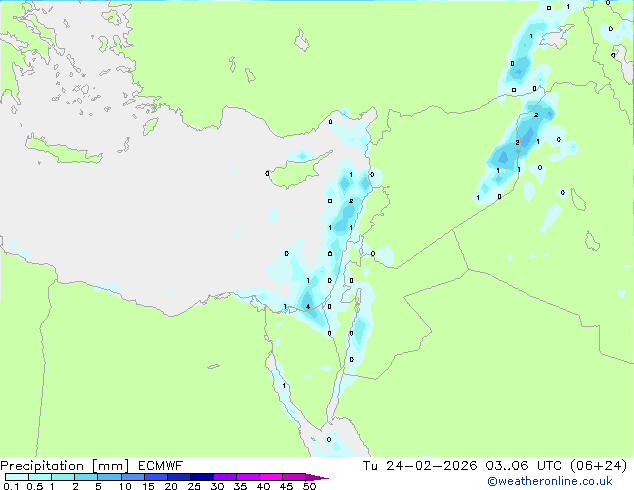Click the above-50 arrow tip of legend

point(317,477)
